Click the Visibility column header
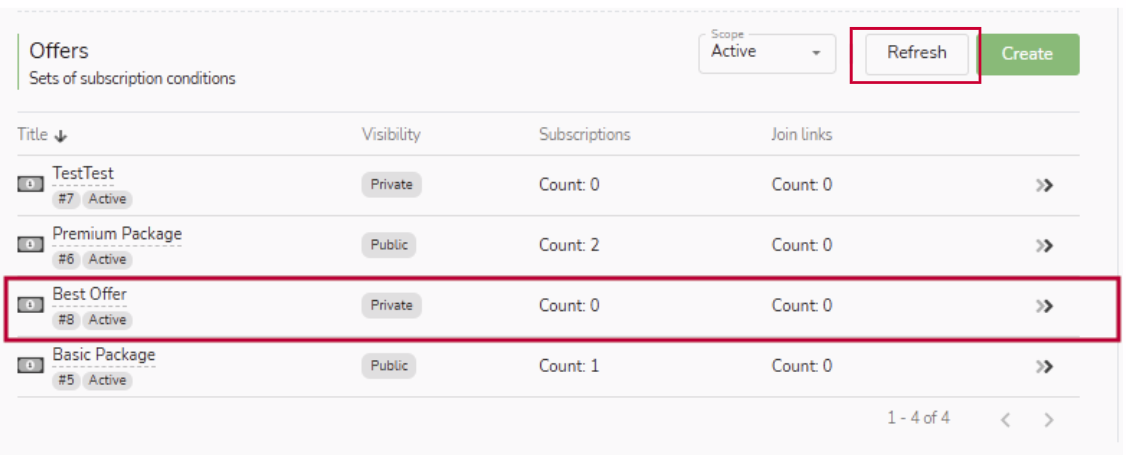This screenshot has width=1126, height=455. [391, 135]
